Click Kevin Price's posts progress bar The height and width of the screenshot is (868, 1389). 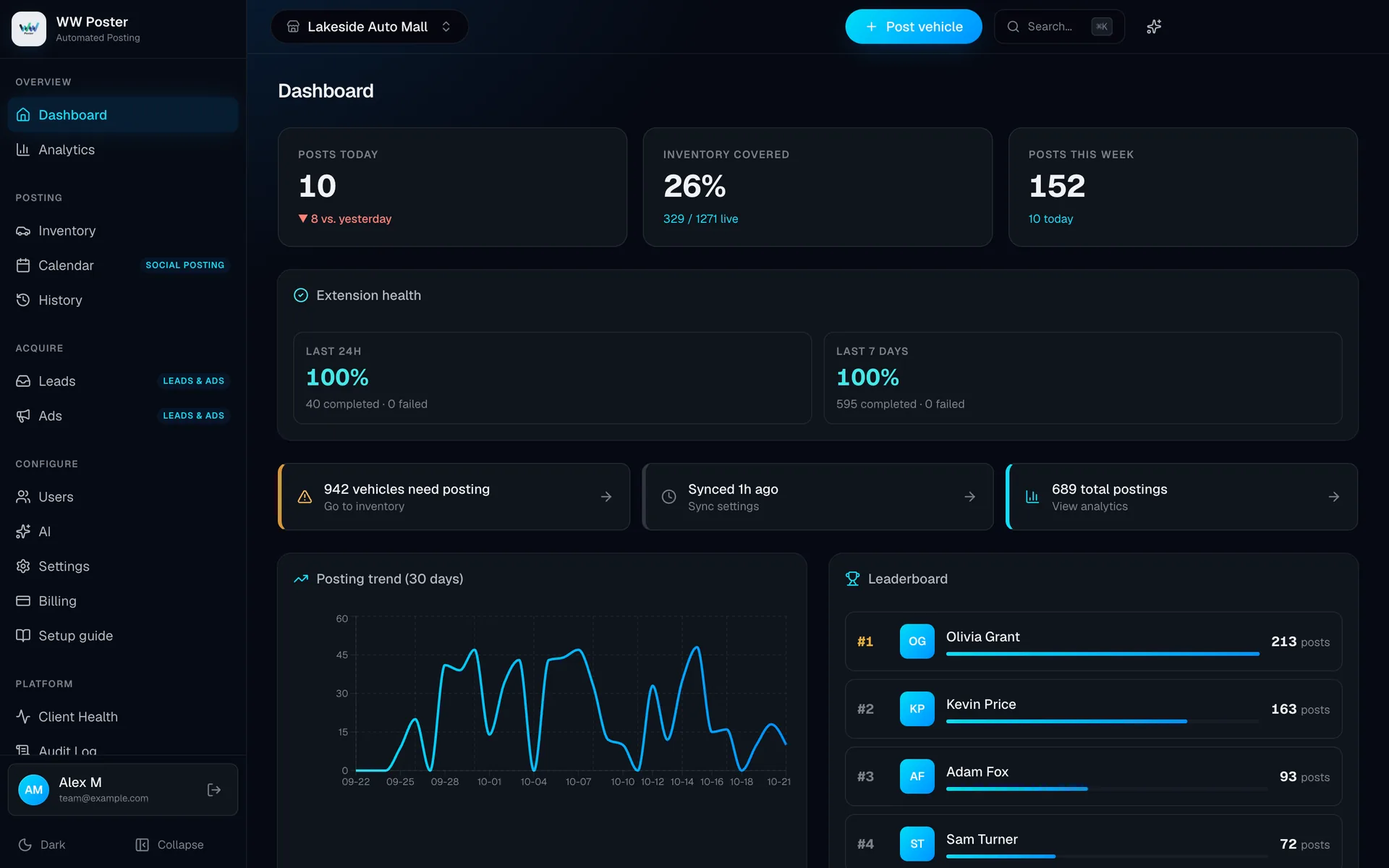coord(1103,721)
